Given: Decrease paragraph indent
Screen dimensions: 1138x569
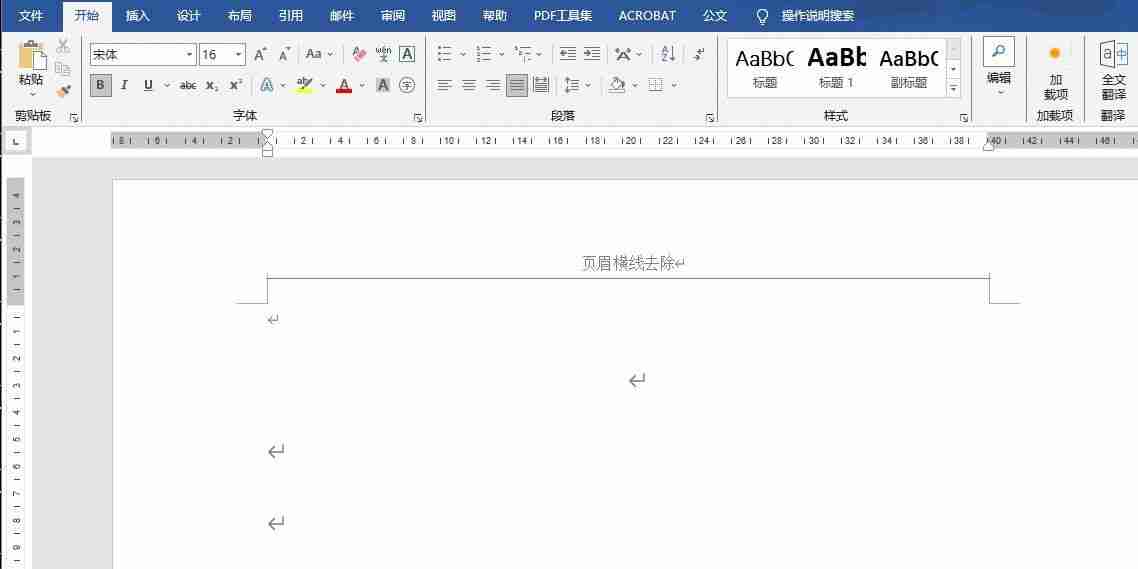Looking at the screenshot, I should pos(568,54).
